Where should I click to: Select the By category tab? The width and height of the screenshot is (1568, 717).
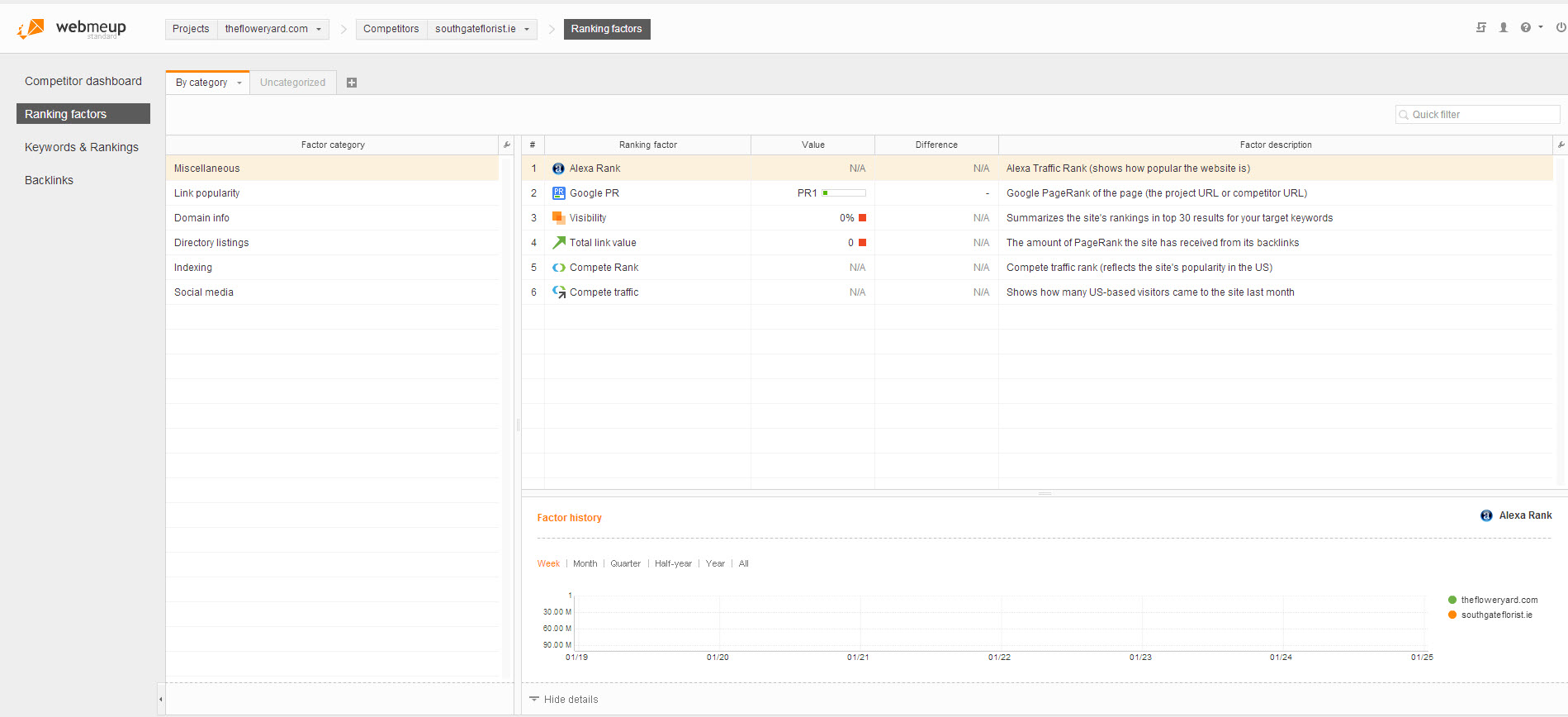pos(201,83)
